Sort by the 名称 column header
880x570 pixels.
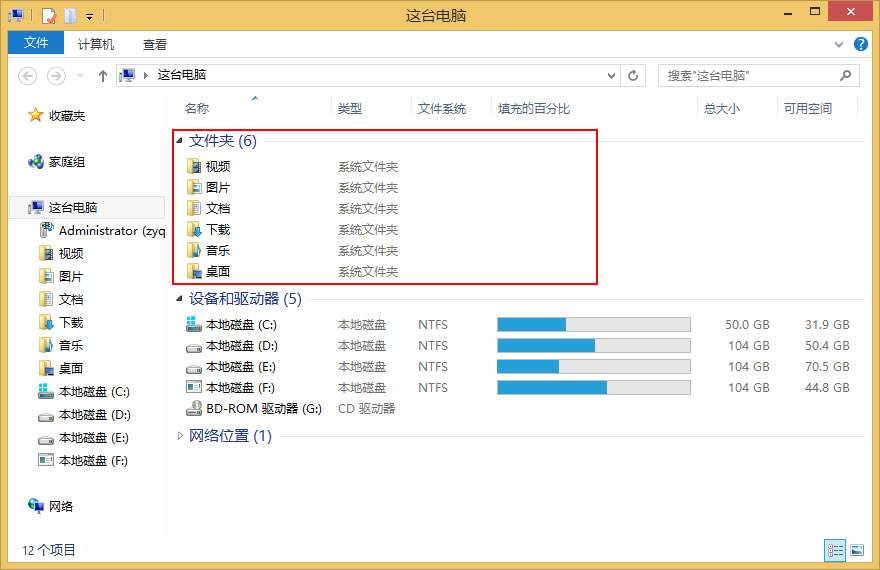point(197,109)
